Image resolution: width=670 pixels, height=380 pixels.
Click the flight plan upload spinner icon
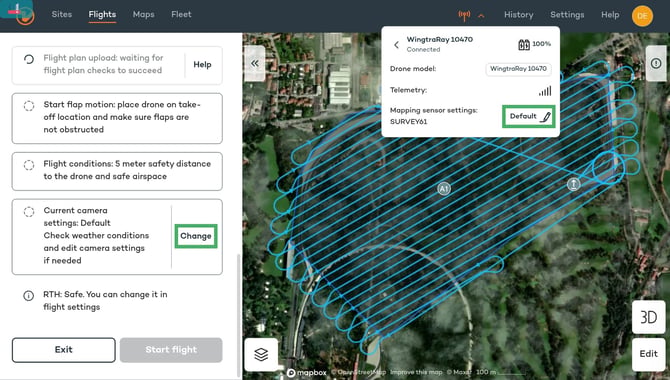tap(29, 59)
